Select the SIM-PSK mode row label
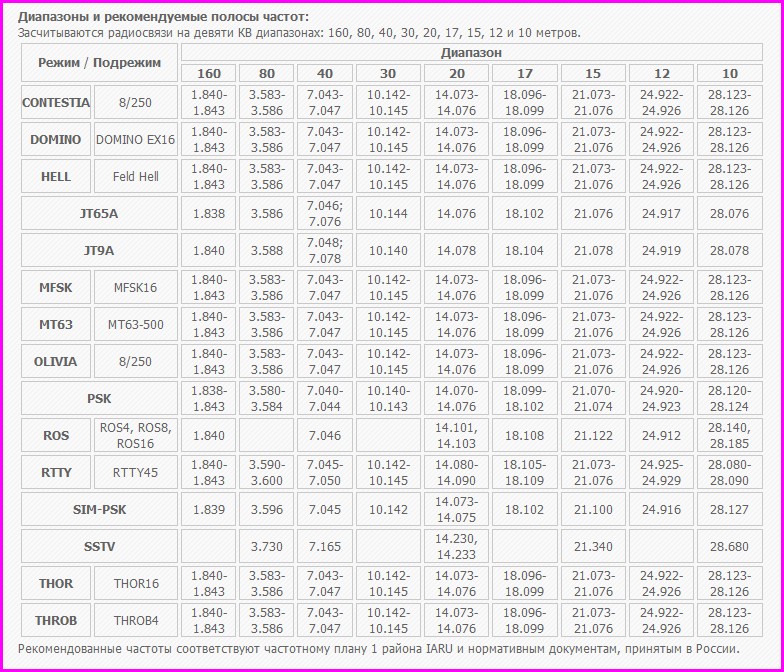Image resolution: width=784 pixels, height=672 pixels. coord(99,509)
